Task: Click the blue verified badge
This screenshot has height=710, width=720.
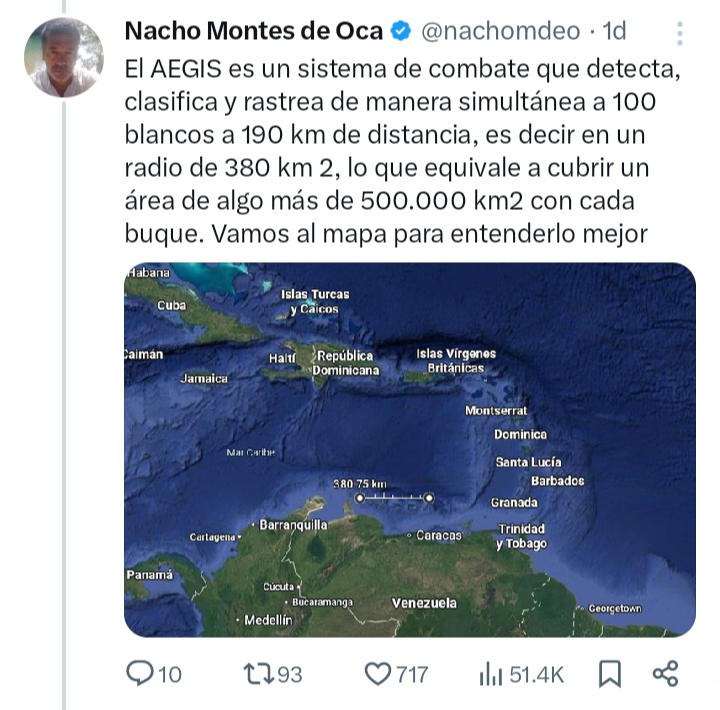Action: pyautogui.click(x=400, y=32)
